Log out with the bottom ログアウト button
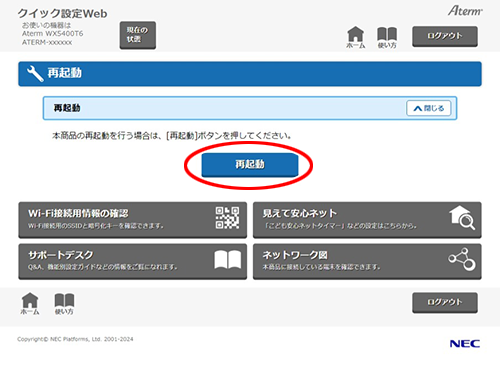500x369 pixels. click(445, 302)
